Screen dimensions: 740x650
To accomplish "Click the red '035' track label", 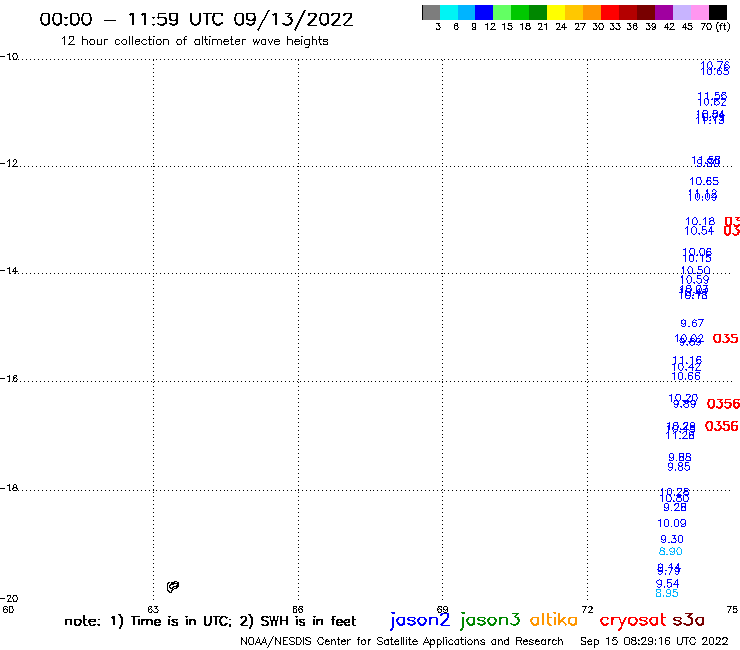I will [x=725, y=338].
